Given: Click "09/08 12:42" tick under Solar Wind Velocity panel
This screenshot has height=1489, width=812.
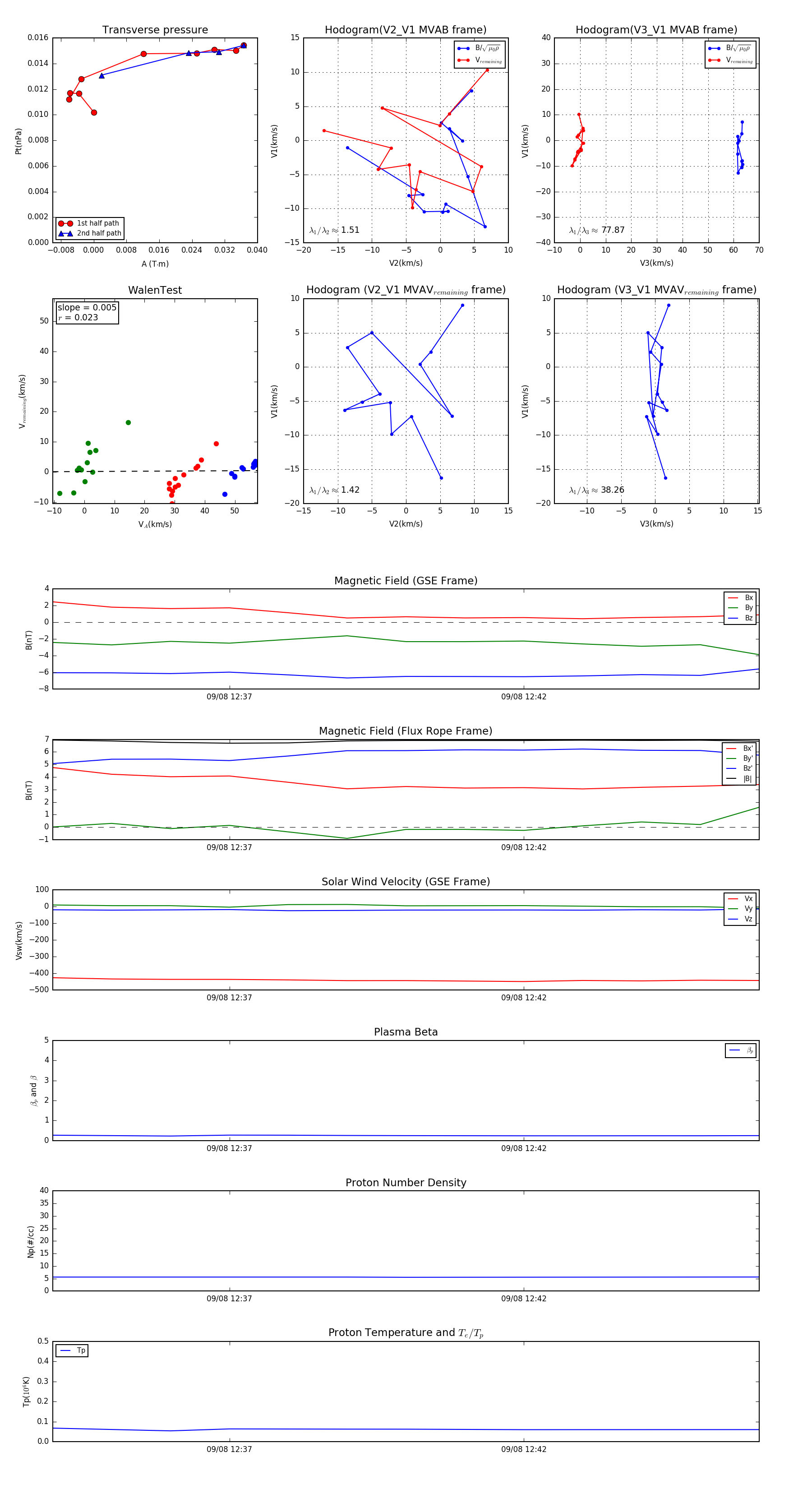Looking at the screenshot, I should [524, 997].
